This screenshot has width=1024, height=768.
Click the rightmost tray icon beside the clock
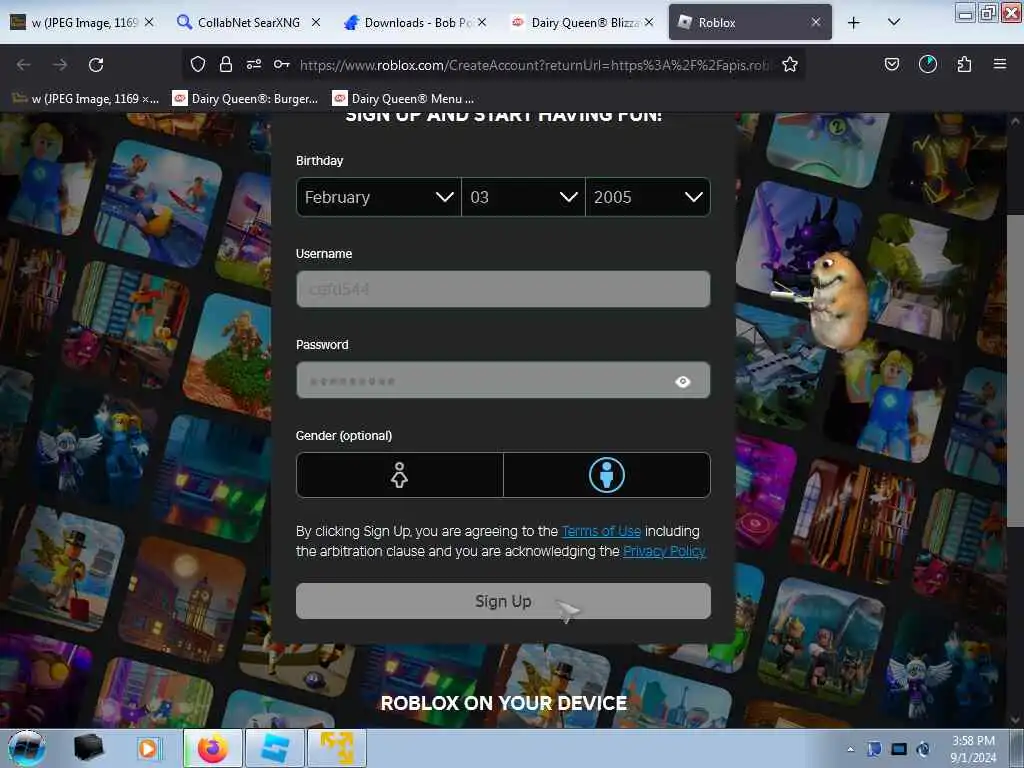coord(923,749)
